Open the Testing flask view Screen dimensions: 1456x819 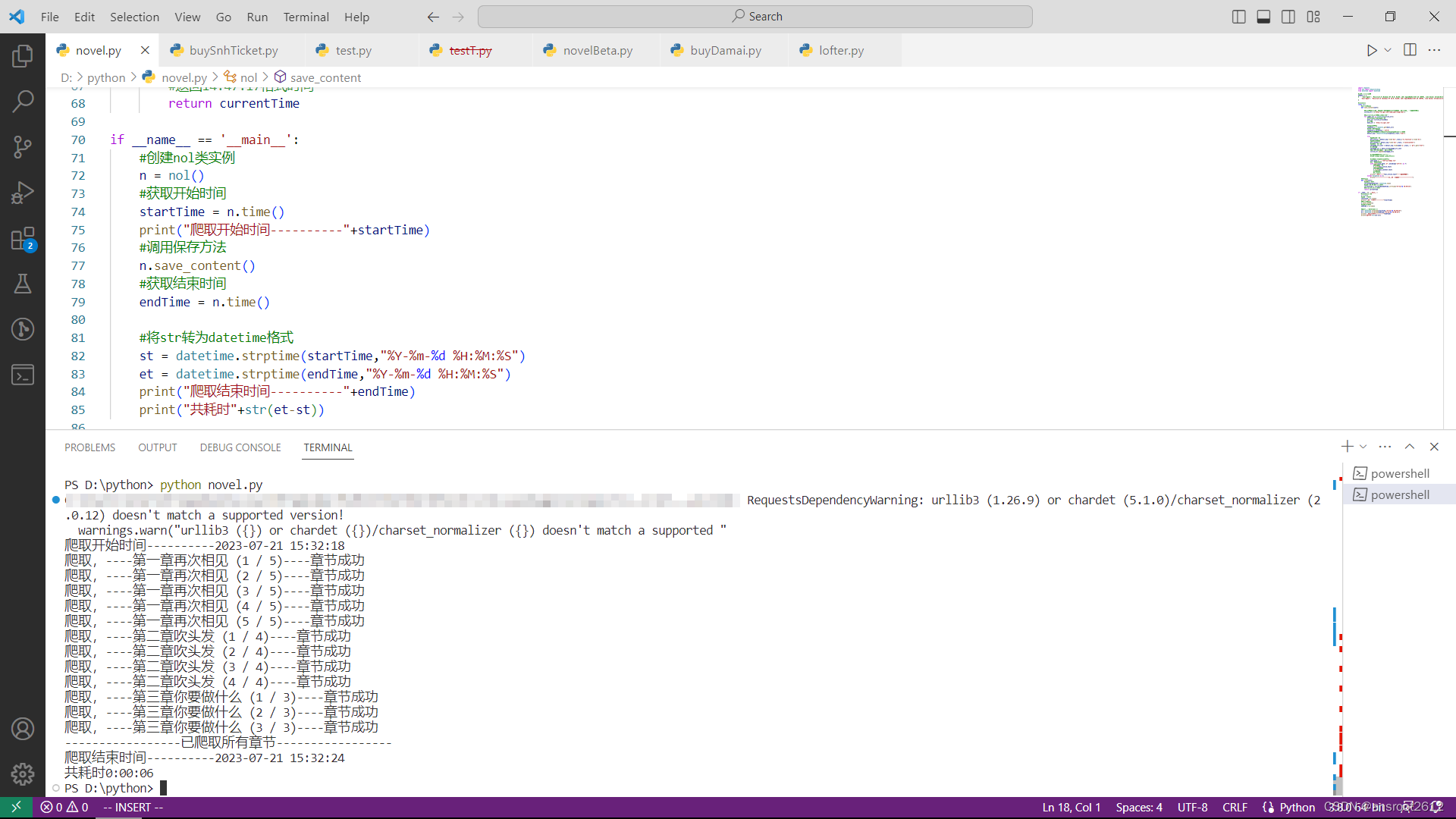click(x=23, y=284)
